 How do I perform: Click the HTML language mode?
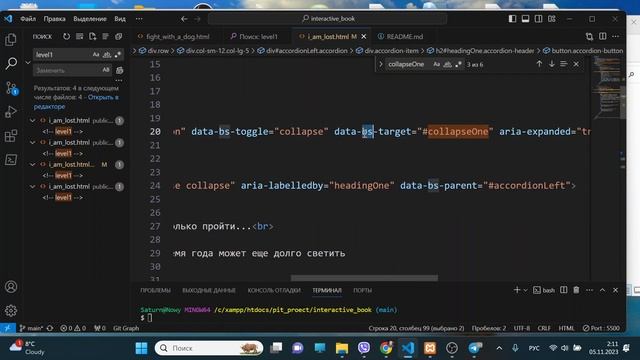(x=566, y=328)
